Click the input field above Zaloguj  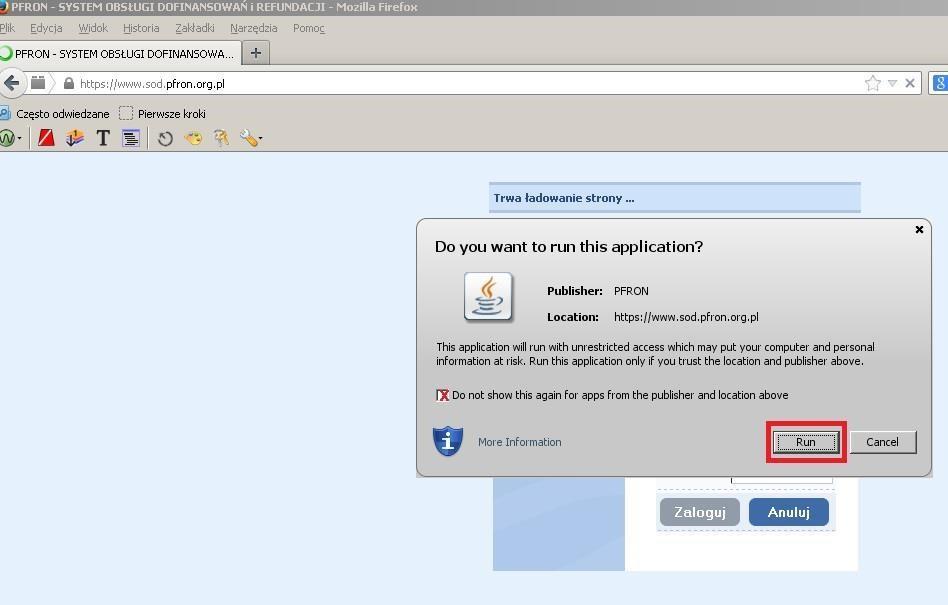782,480
